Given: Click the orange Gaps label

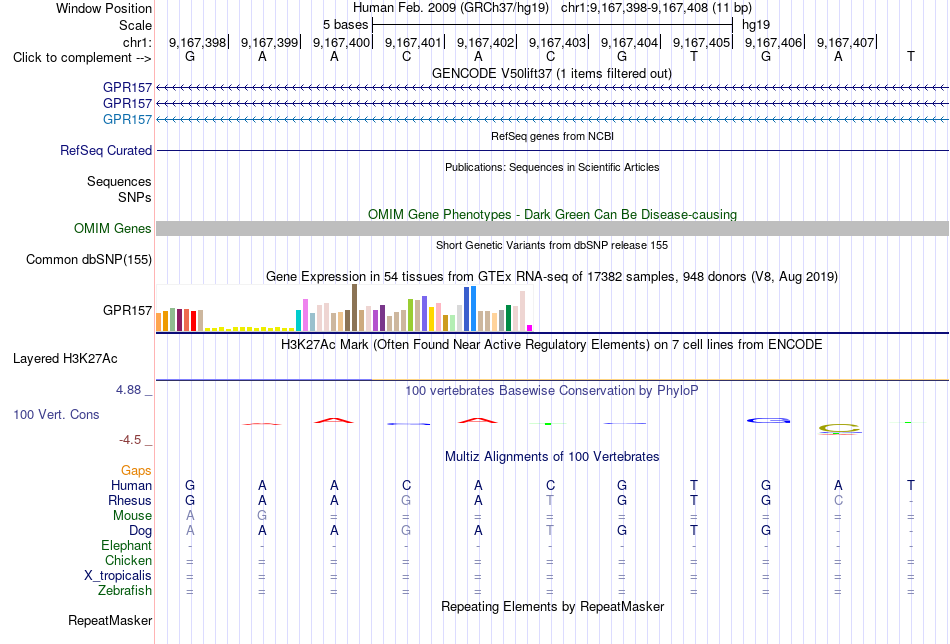Looking at the screenshot, I should pos(136,471).
